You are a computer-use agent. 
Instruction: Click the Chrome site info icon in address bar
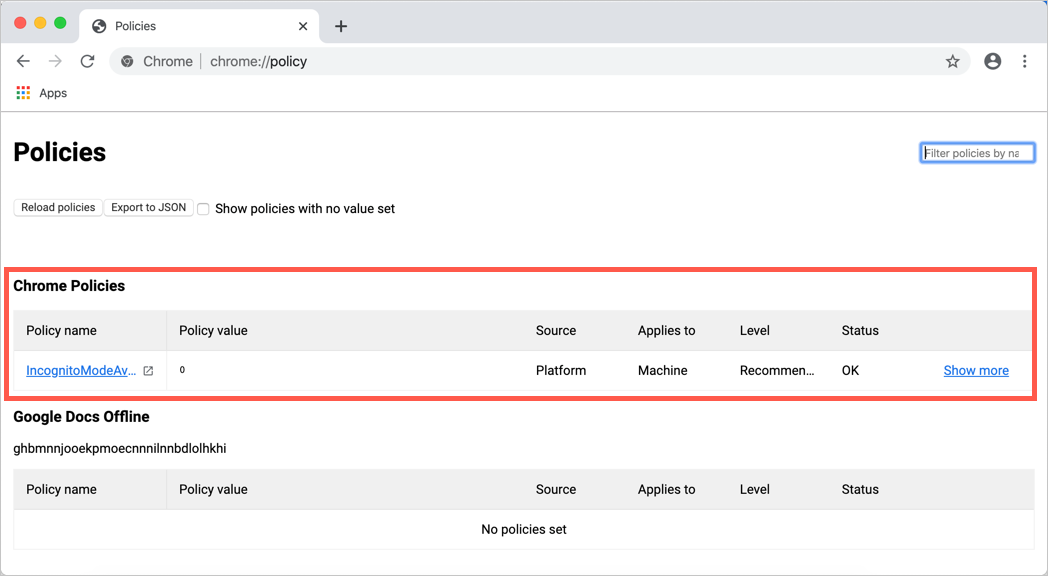pyautogui.click(x=128, y=61)
